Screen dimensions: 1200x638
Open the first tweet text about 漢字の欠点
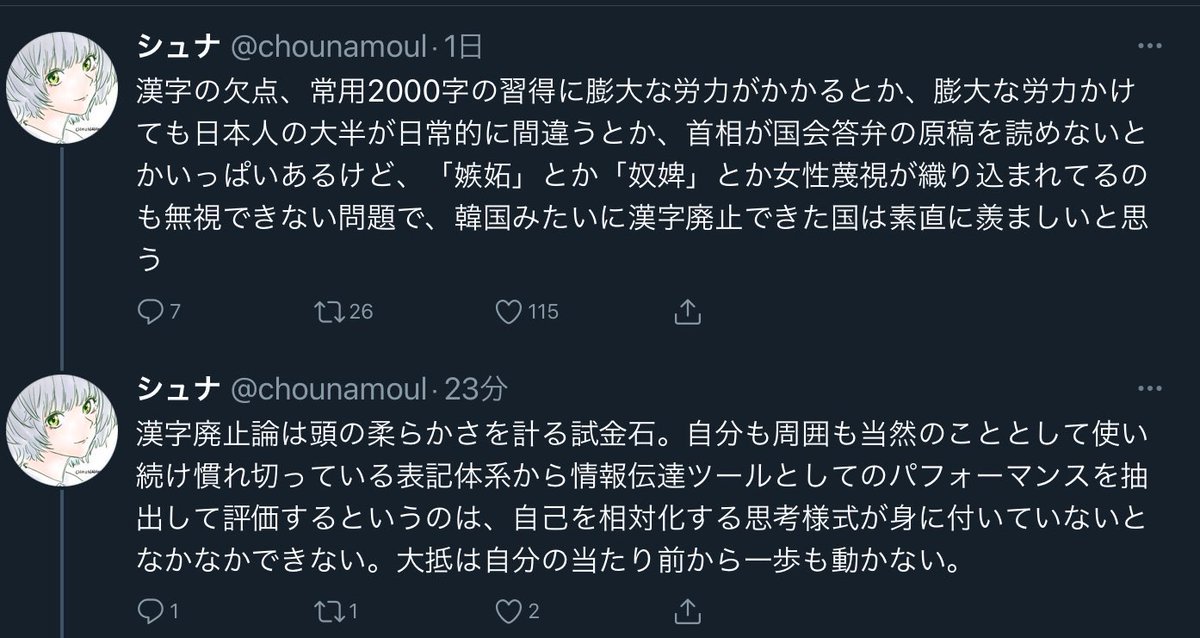click(640, 170)
